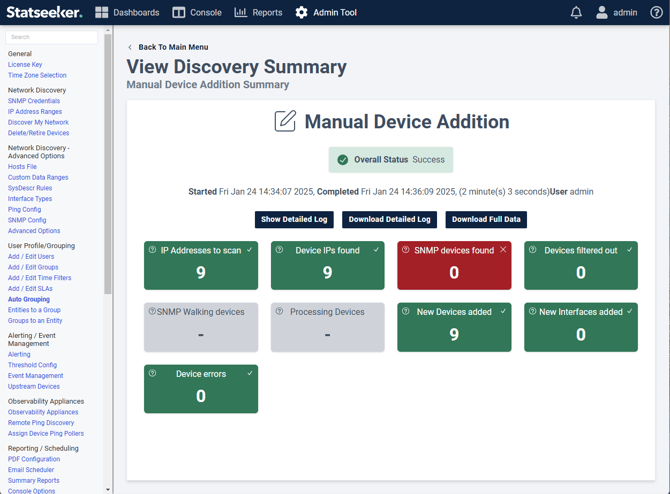Open the SNMP Credentials link in sidebar
This screenshot has width=670, height=494.
34,101
